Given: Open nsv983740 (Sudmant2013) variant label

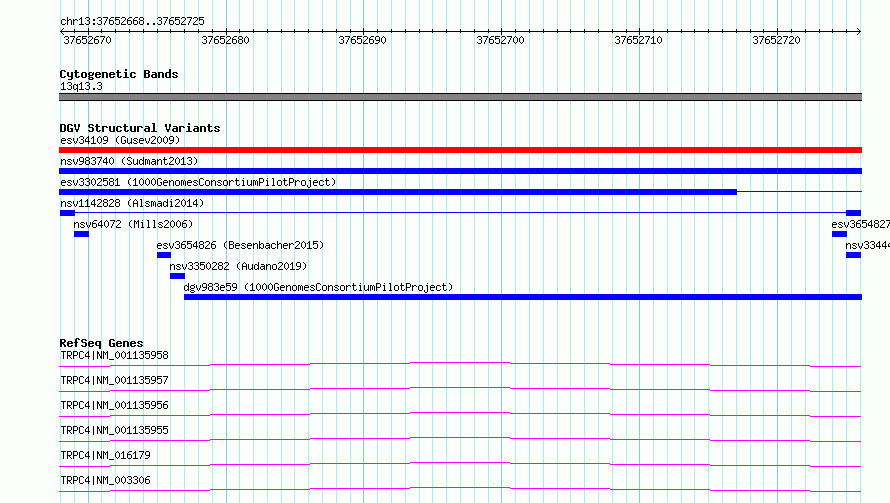Looking at the screenshot, I should coord(129,161).
